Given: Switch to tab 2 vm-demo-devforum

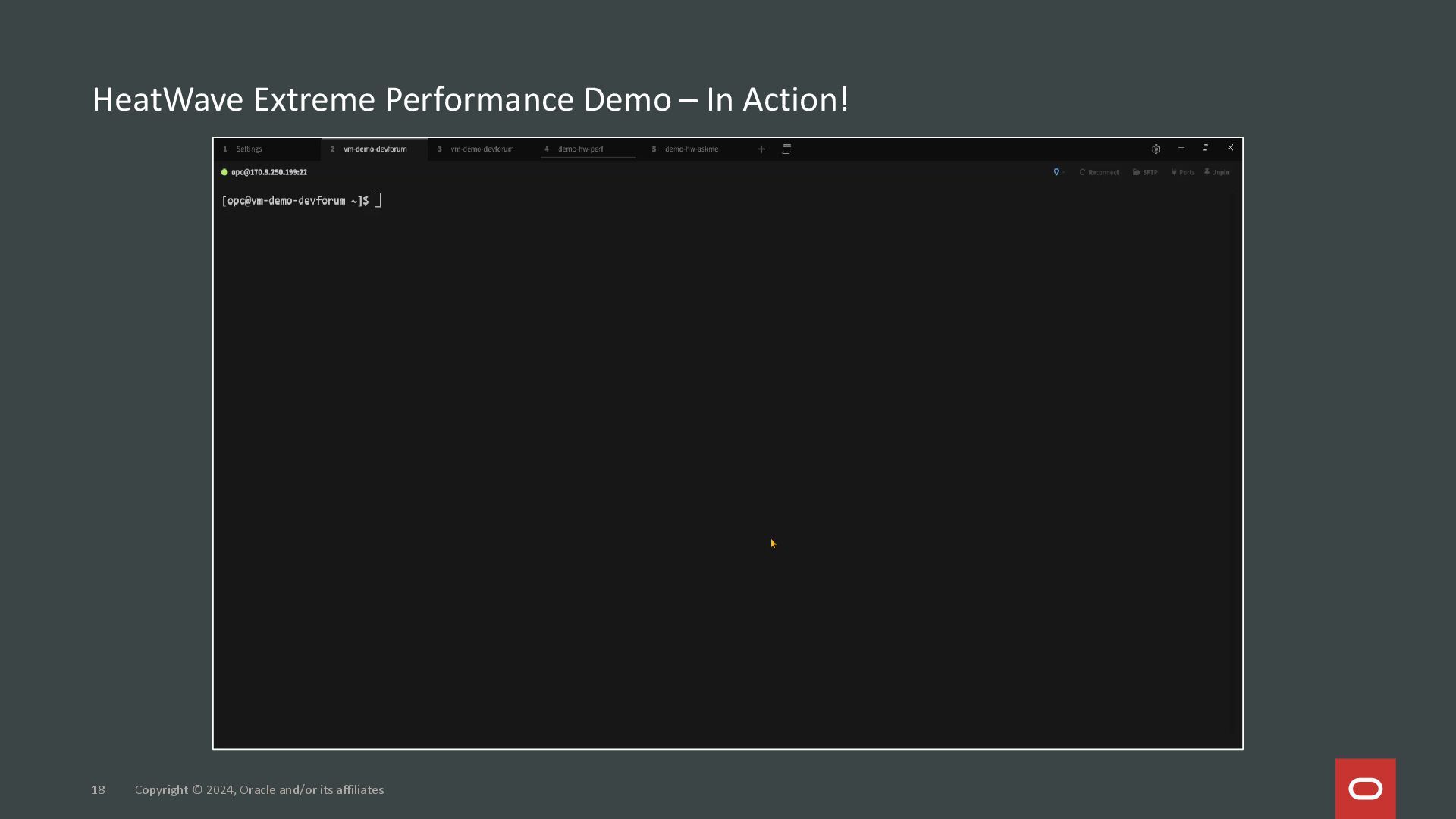Looking at the screenshot, I should coord(375,149).
